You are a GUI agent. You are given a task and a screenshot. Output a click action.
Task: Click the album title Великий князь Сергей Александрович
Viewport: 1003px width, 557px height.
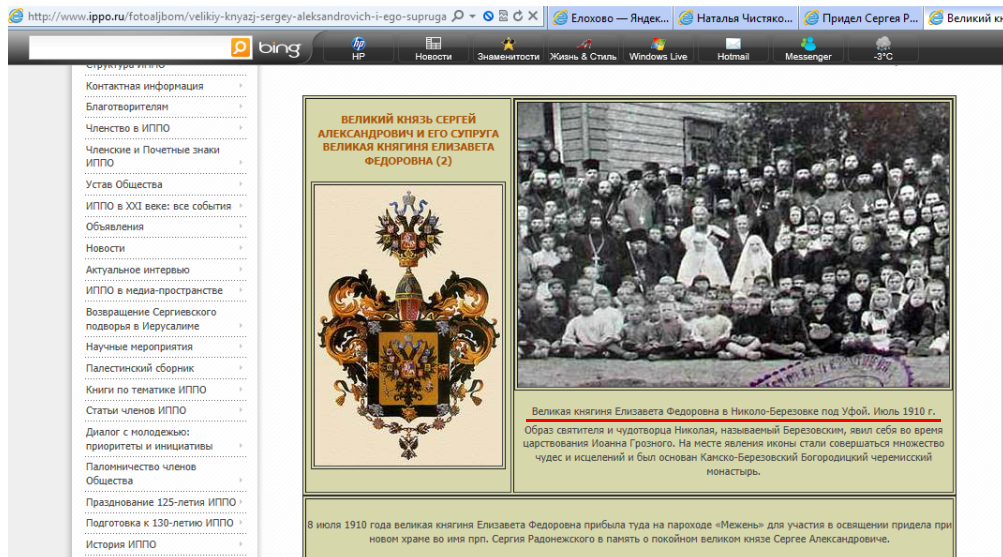pos(408,140)
